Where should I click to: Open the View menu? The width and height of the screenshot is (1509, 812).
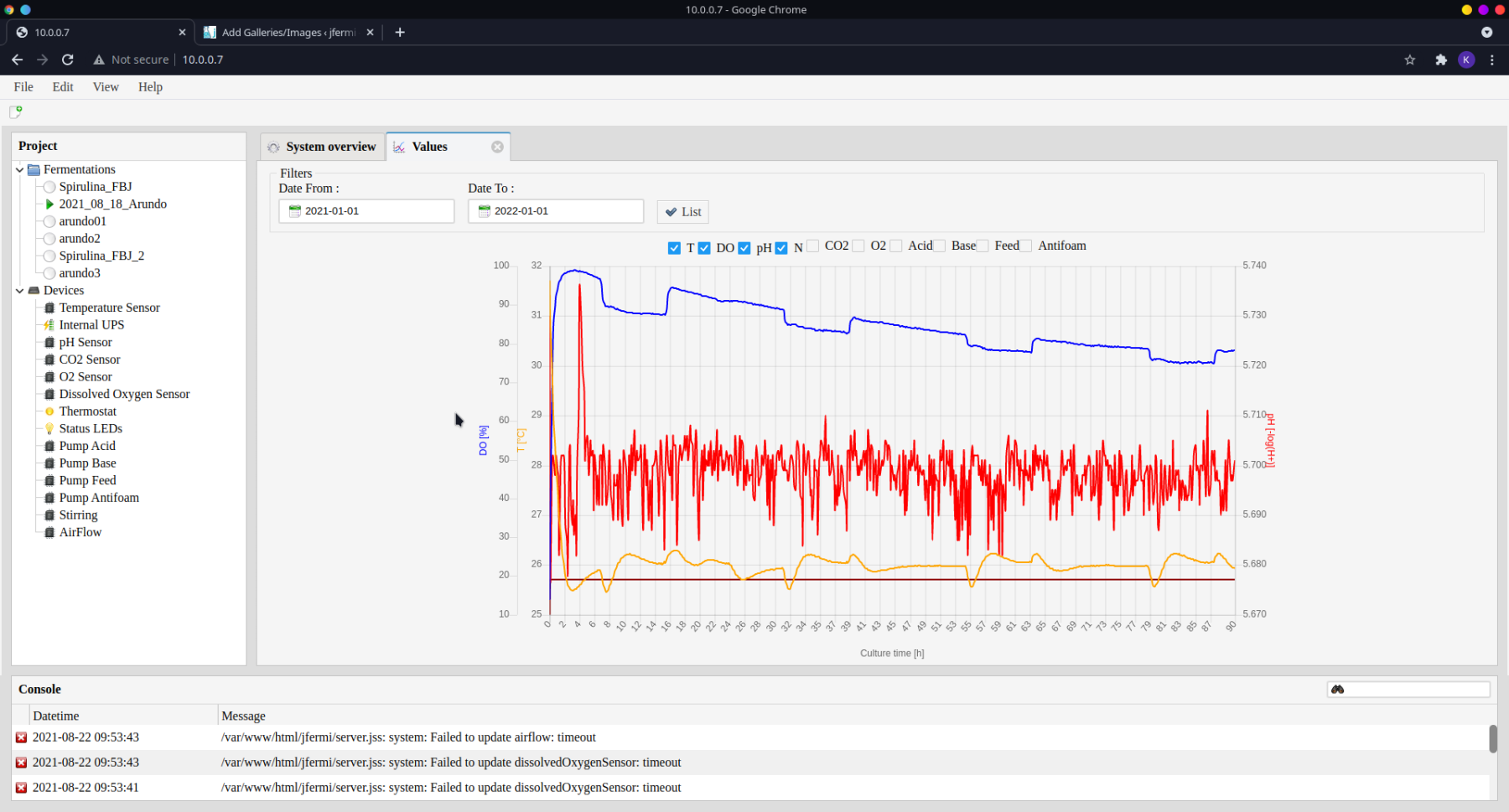[x=106, y=87]
